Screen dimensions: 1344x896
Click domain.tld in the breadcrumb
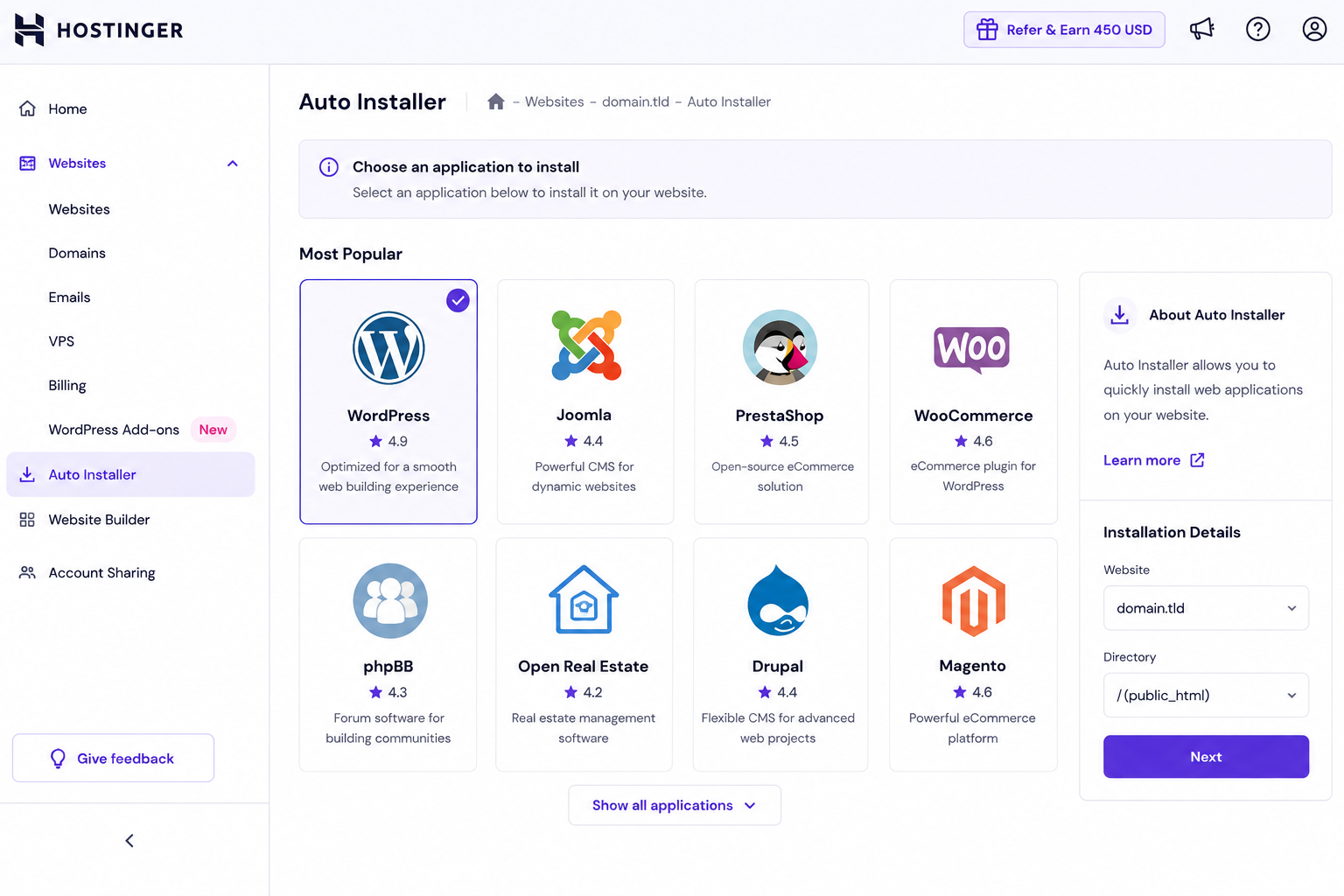[x=635, y=101]
